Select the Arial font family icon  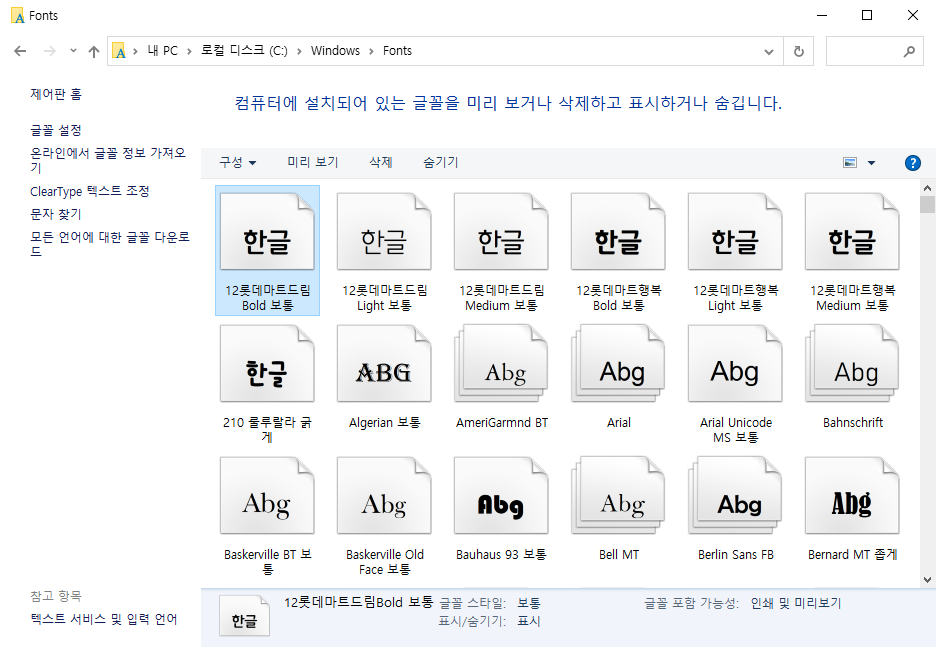(x=618, y=363)
